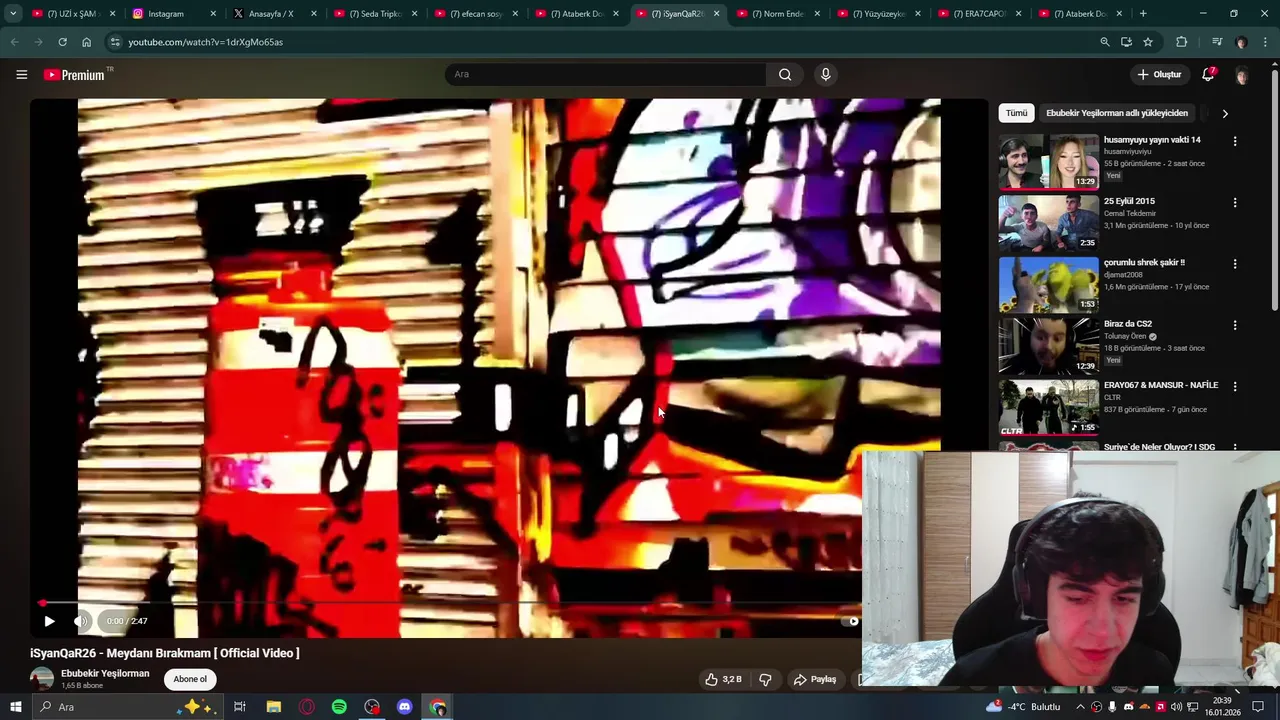This screenshot has height=720, width=1280.
Task: Go to YouTube Premium home logo
Action: (x=75, y=75)
